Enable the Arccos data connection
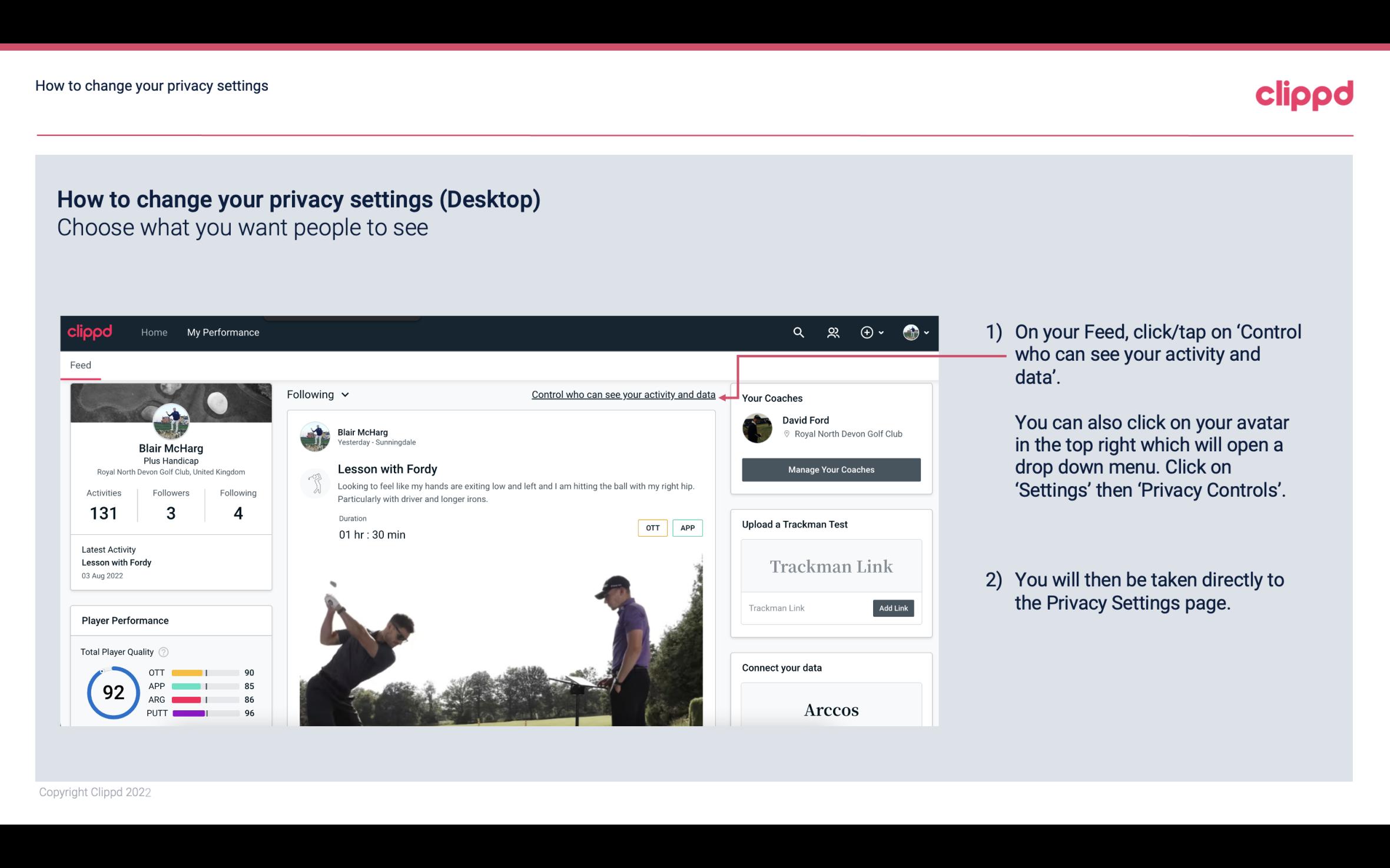1390x868 pixels. 830,709
